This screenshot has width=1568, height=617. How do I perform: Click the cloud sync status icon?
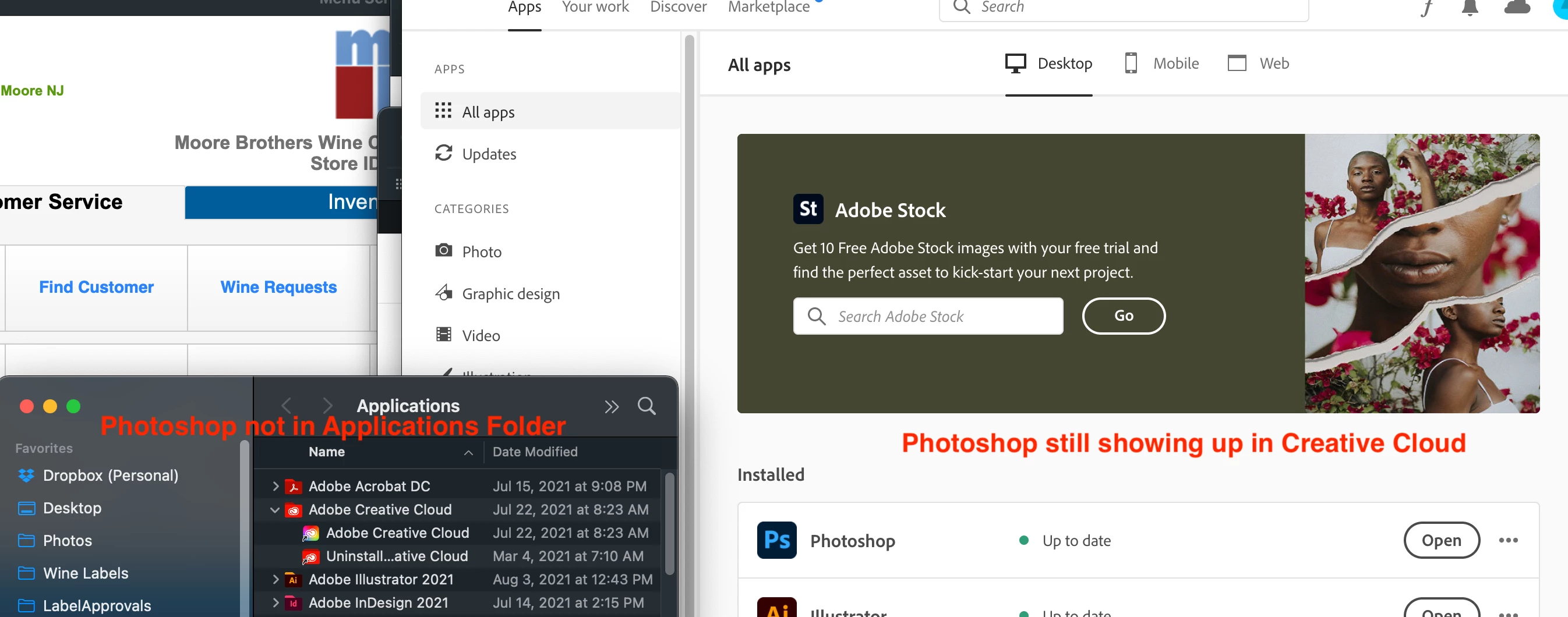pos(1517,8)
